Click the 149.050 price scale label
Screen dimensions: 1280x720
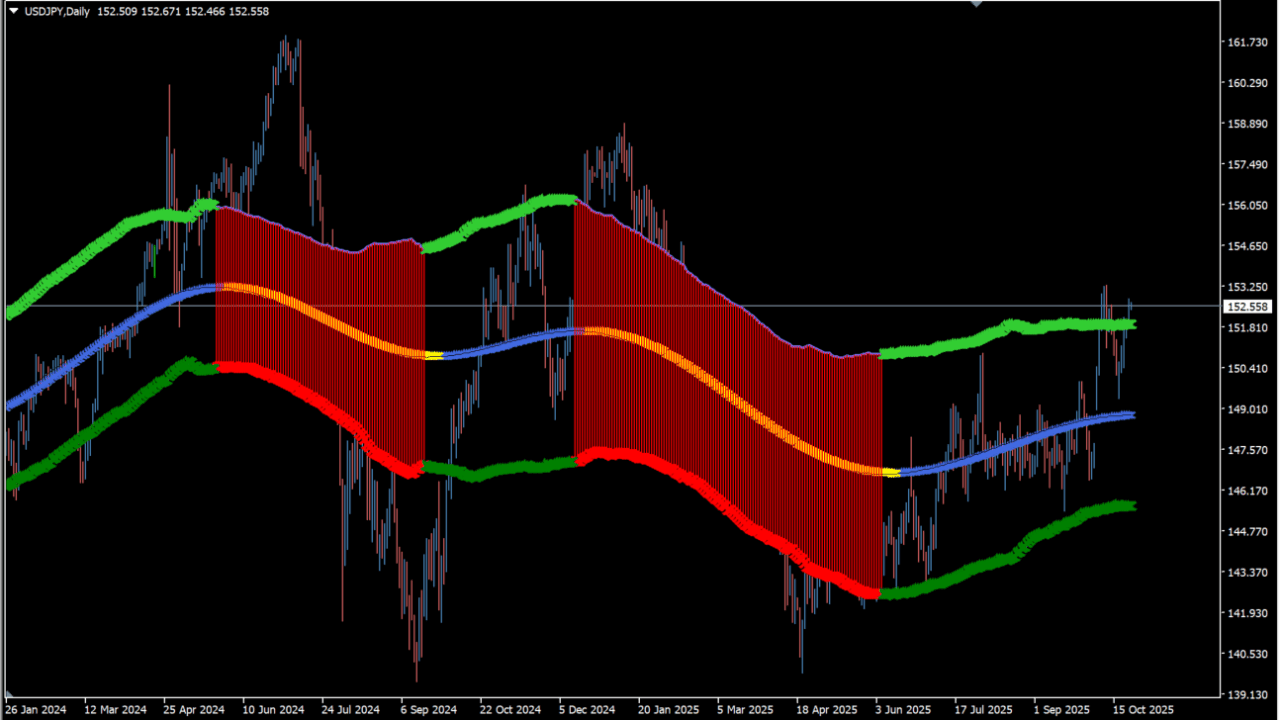(x=1246, y=409)
